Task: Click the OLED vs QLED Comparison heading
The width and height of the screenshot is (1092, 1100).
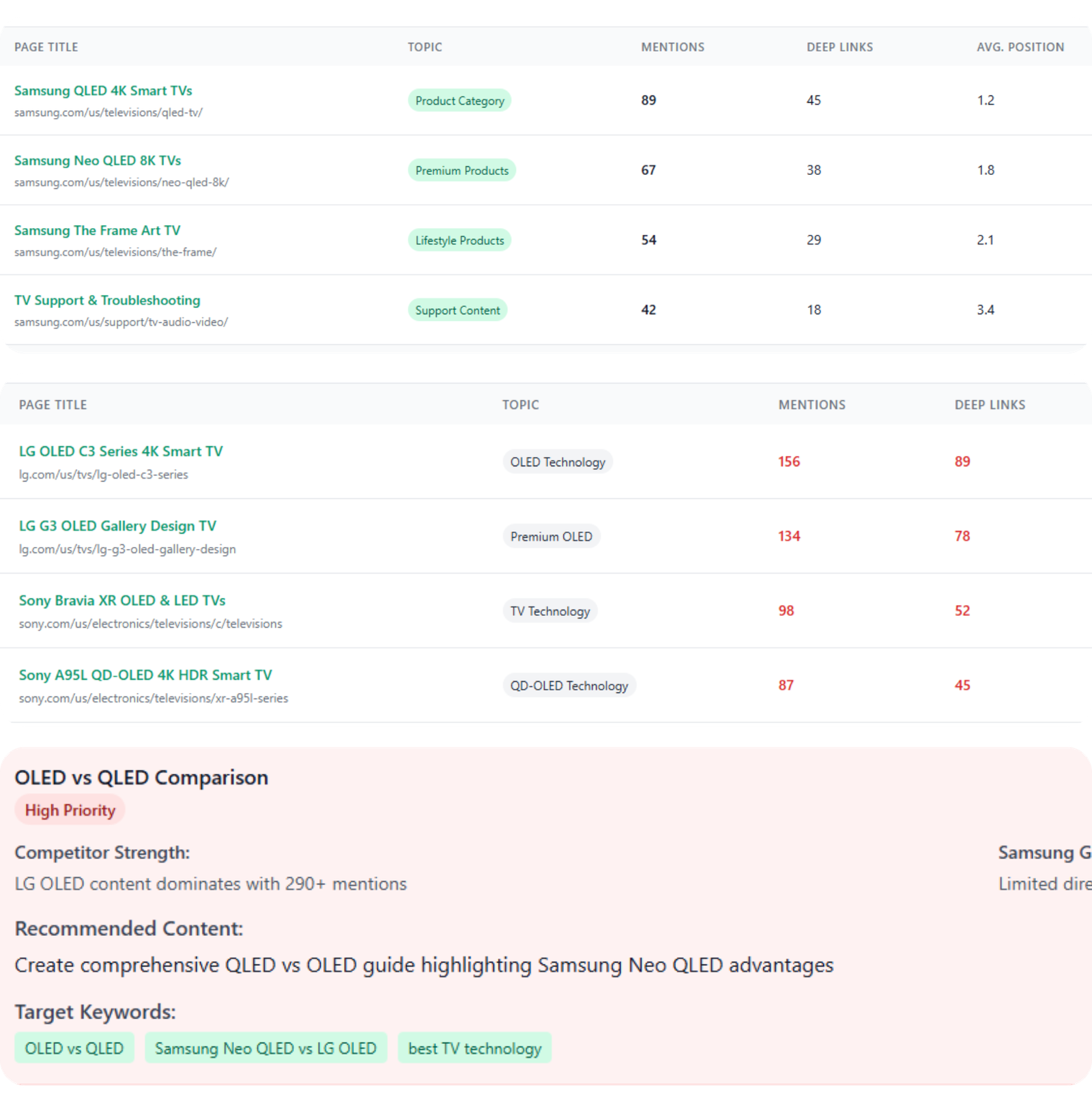Action: 141,777
